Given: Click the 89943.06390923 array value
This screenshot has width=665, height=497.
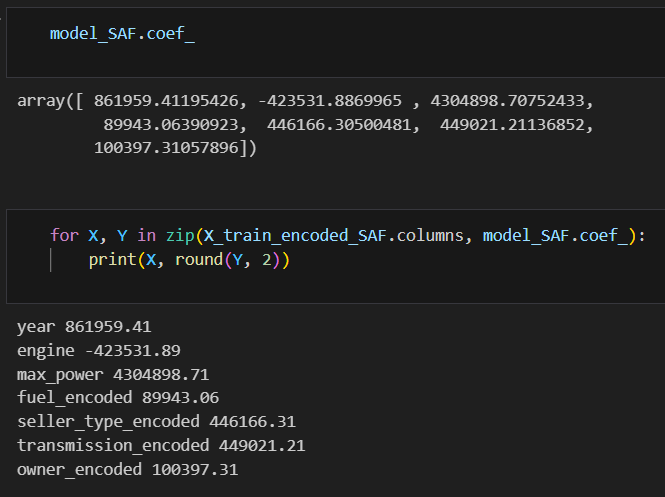Looking at the screenshot, I should pyautogui.click(x=171, y=125).
